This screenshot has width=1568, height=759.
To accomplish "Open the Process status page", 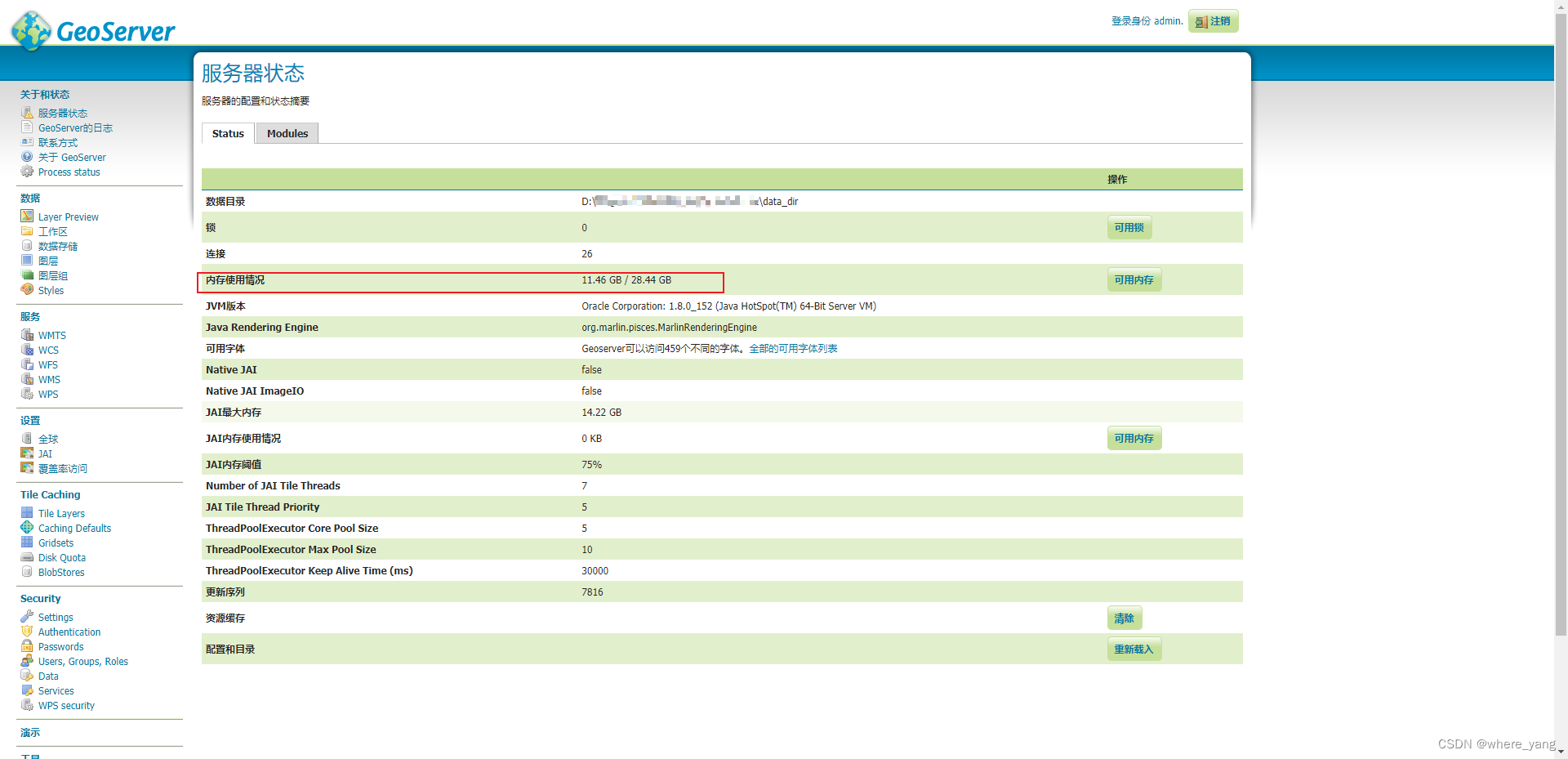I will (x=69, y=172).
